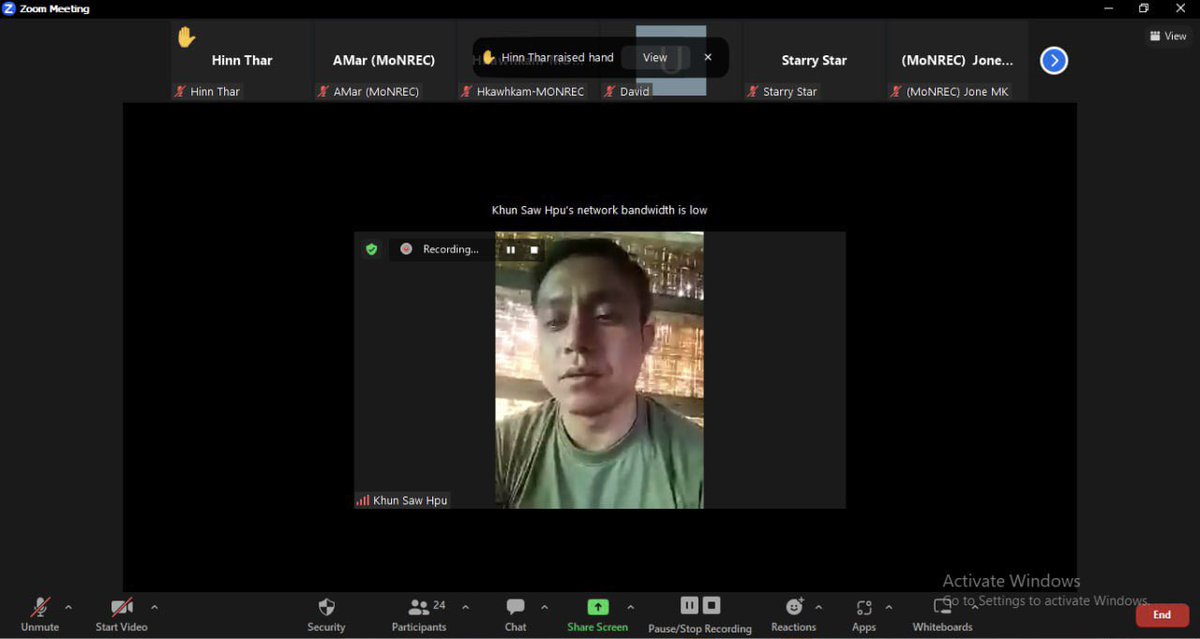Pause recording via small overlay pause icon

click(x=510, y=250)
